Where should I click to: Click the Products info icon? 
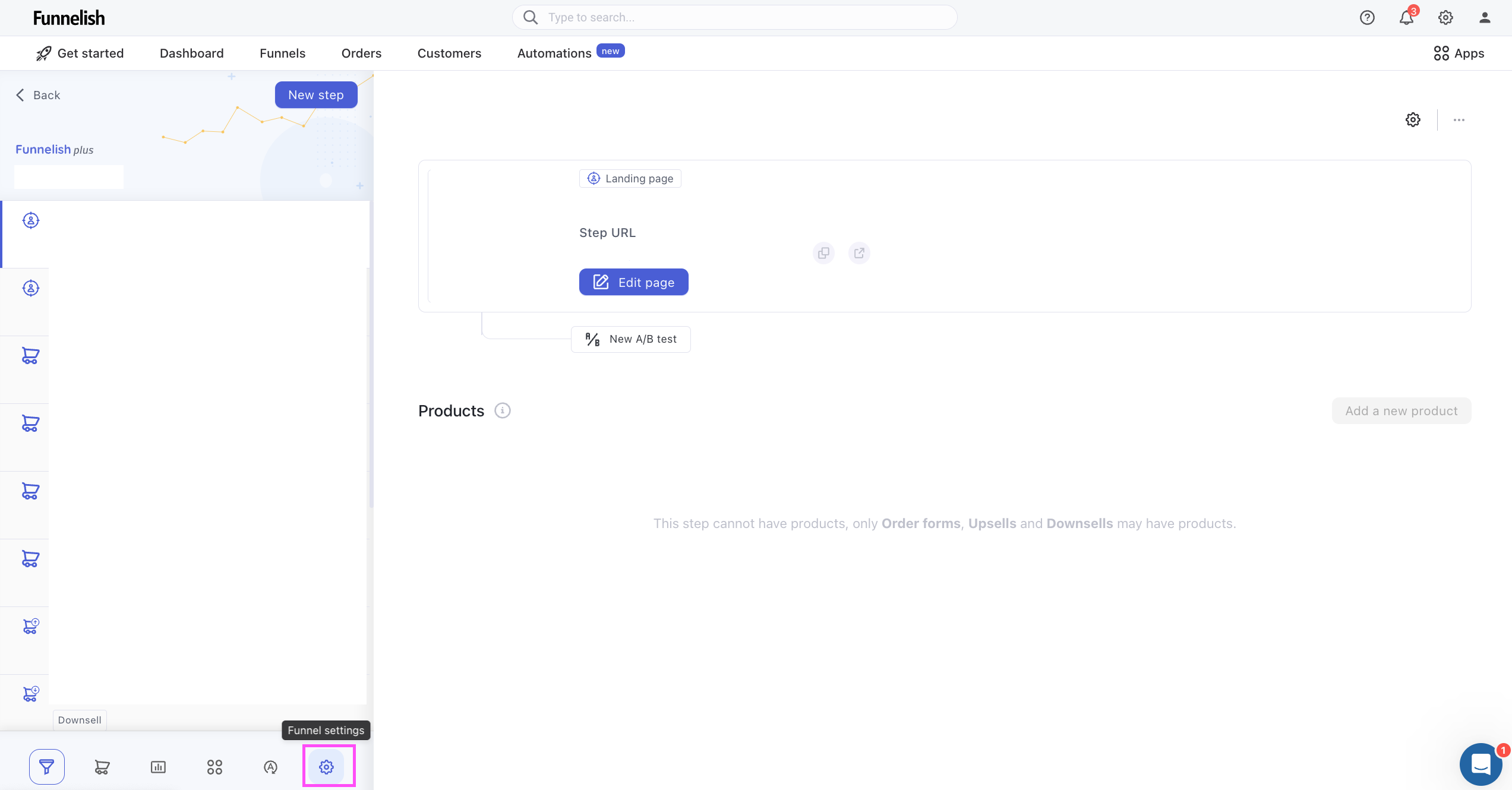click(503, 410)
